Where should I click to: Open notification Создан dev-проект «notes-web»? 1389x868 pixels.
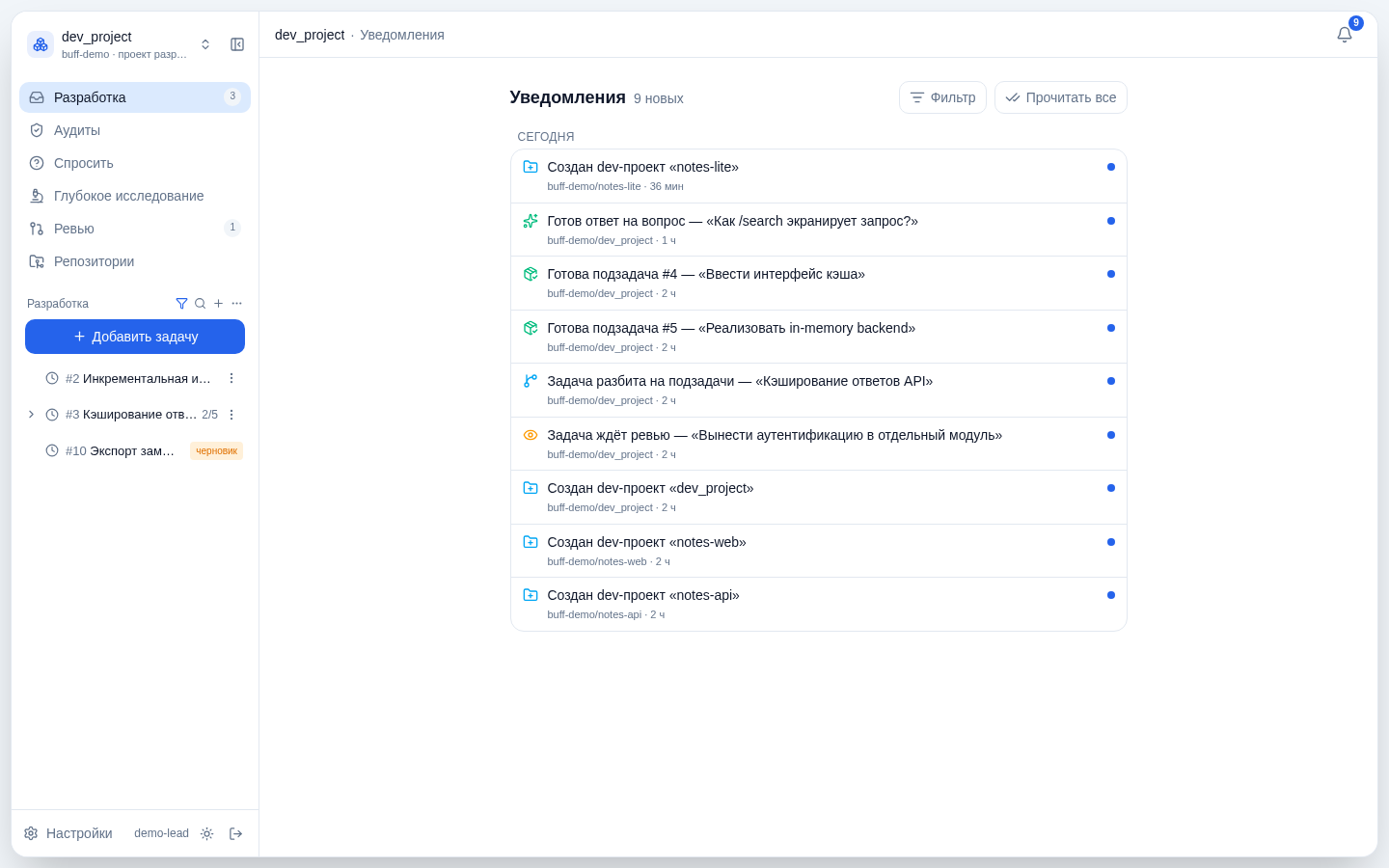[819, 551]
